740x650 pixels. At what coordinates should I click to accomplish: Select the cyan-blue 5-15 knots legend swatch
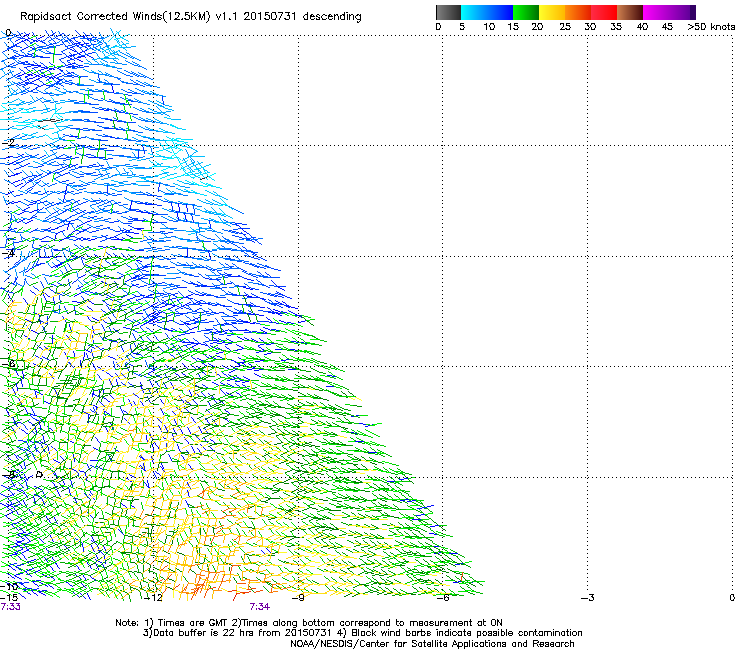[x=487, y=12]
